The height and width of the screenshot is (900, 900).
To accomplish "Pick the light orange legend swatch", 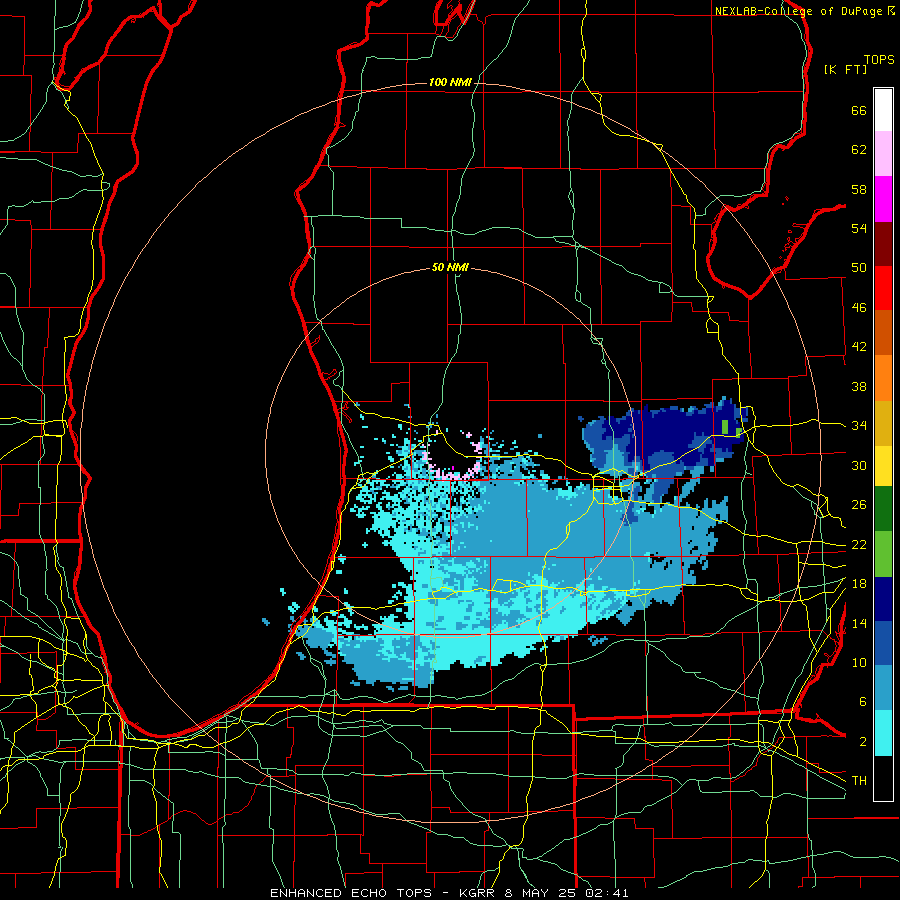I will [x=883, y=378].
